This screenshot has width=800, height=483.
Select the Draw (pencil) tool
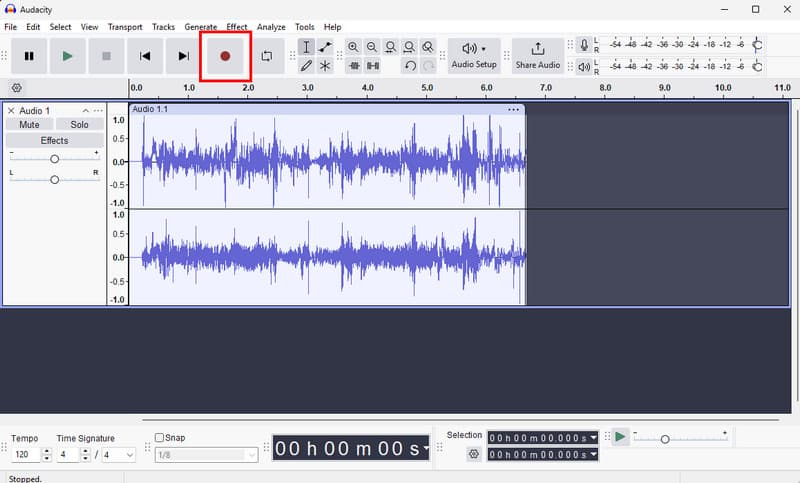tap(306, 66)
